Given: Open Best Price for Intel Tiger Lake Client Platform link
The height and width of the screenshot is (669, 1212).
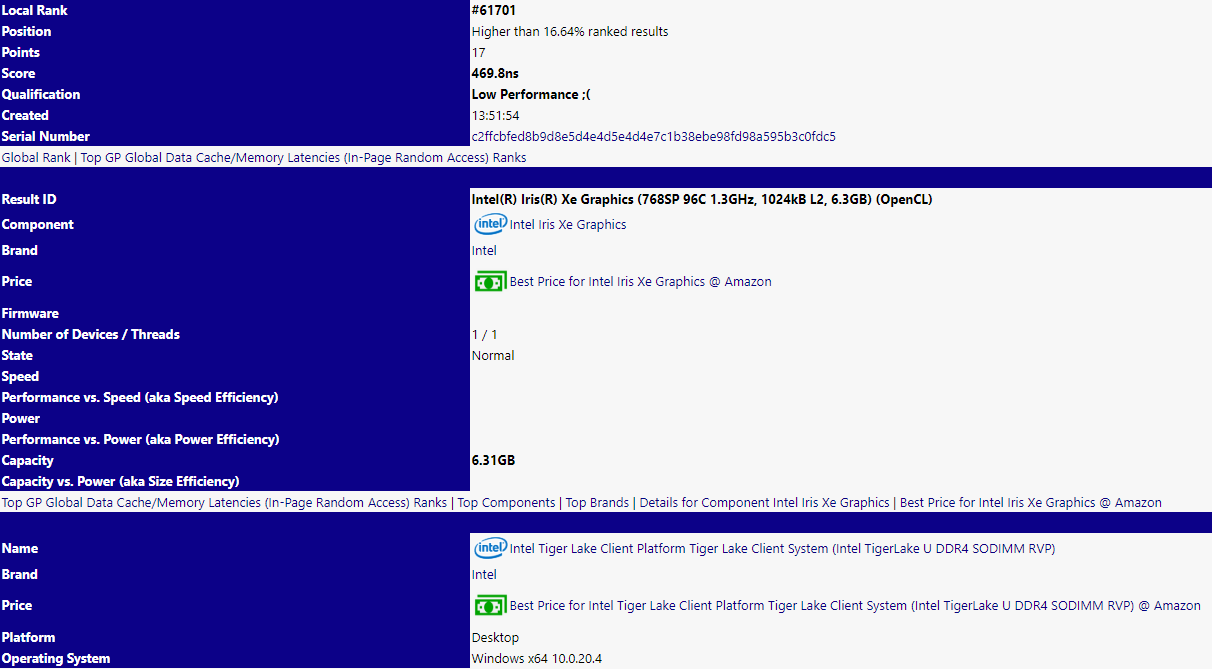Looking at the screenshot, I should [x=855, y=606].
